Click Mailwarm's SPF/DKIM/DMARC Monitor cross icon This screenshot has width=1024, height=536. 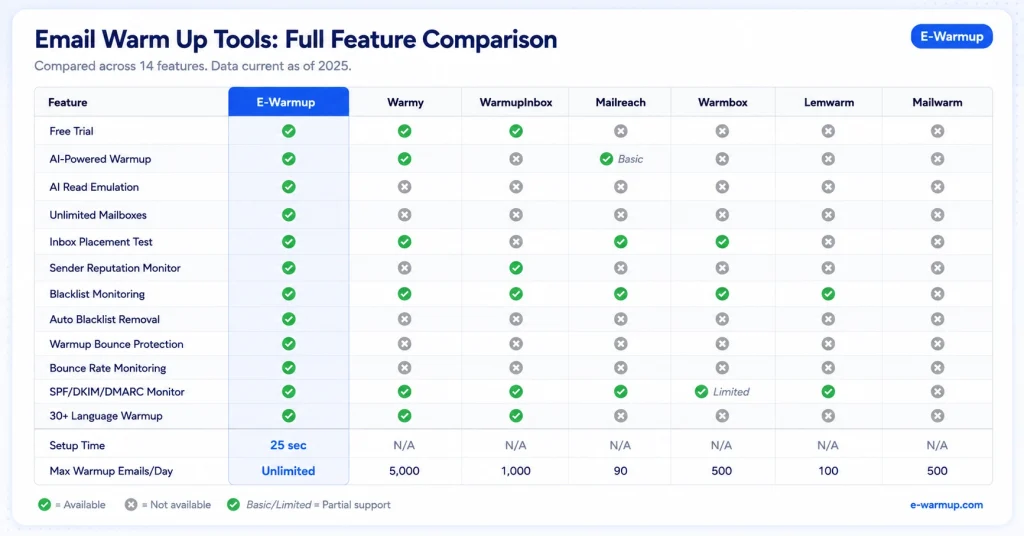pyautogui.click(x=937, y=392)
